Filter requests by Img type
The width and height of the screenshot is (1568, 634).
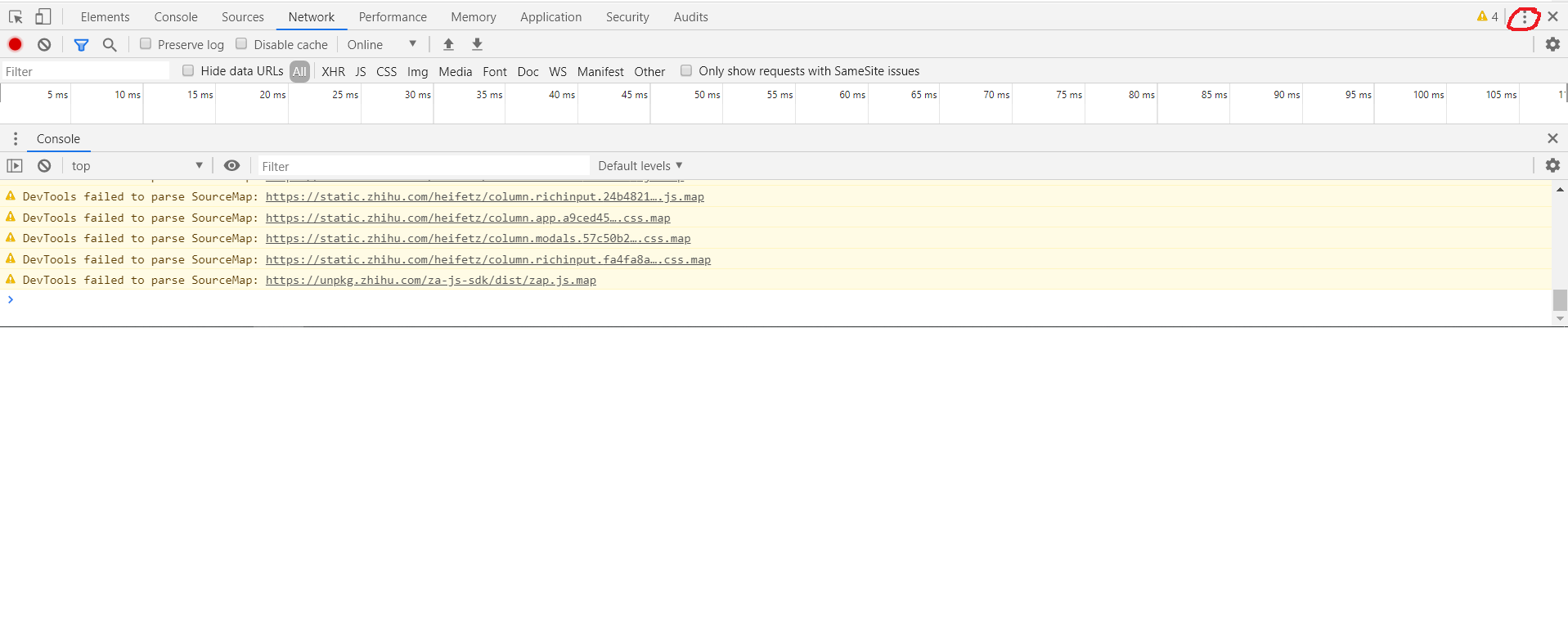pos(417,71)
